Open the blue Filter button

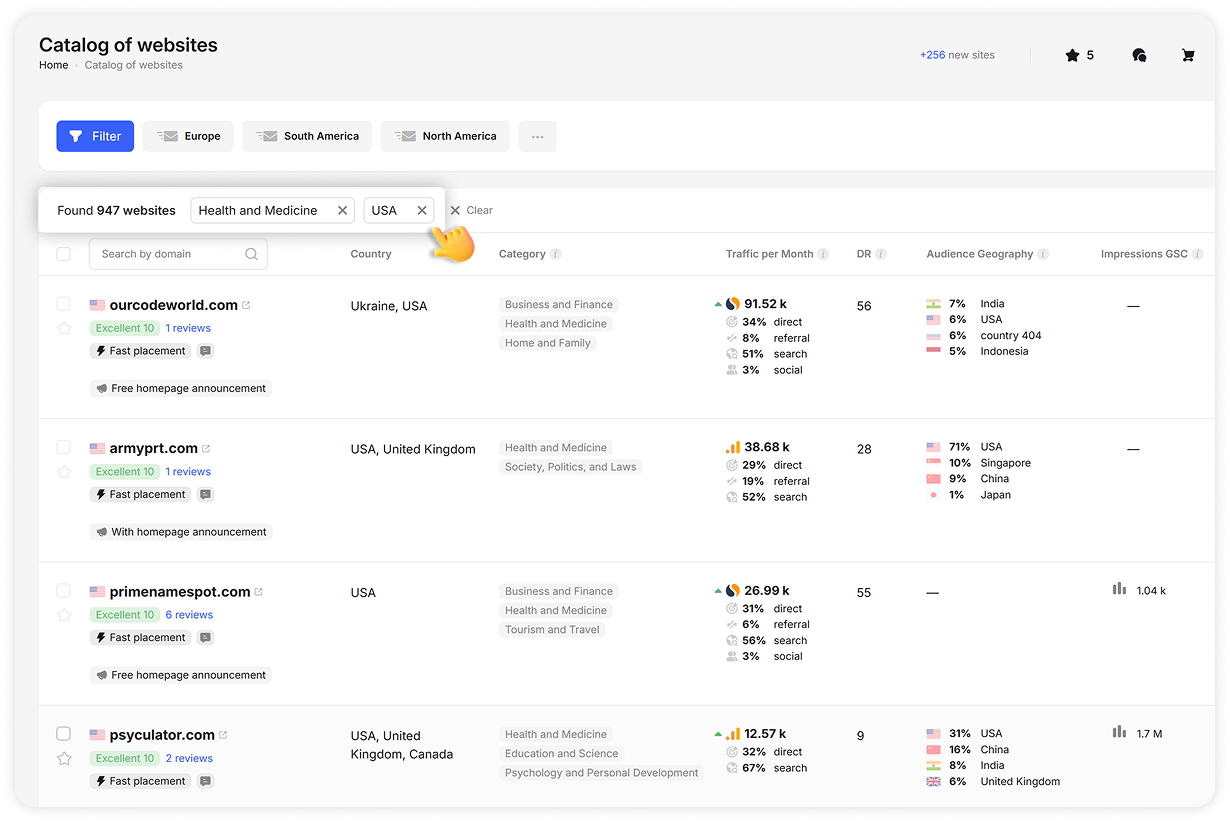95,136
